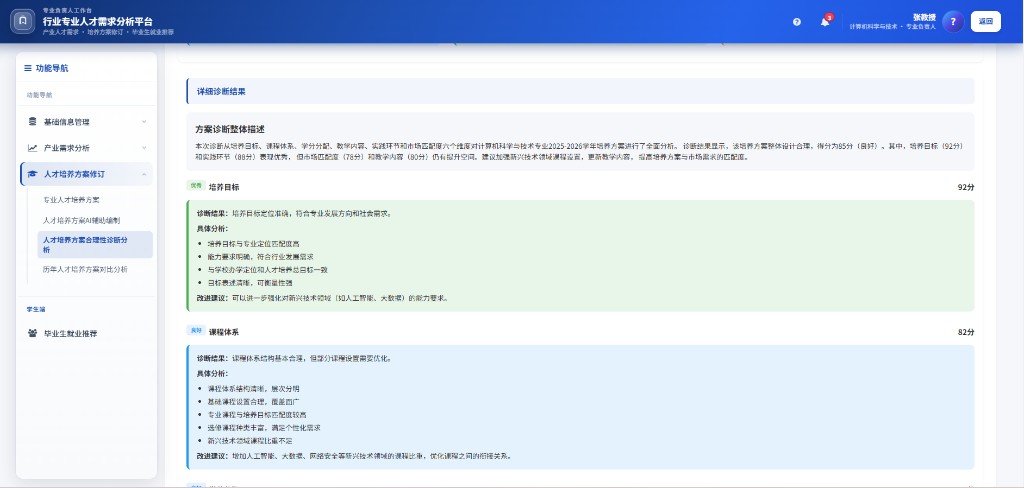Click the 产业需求分析 chart icon

tap(33, 148)
